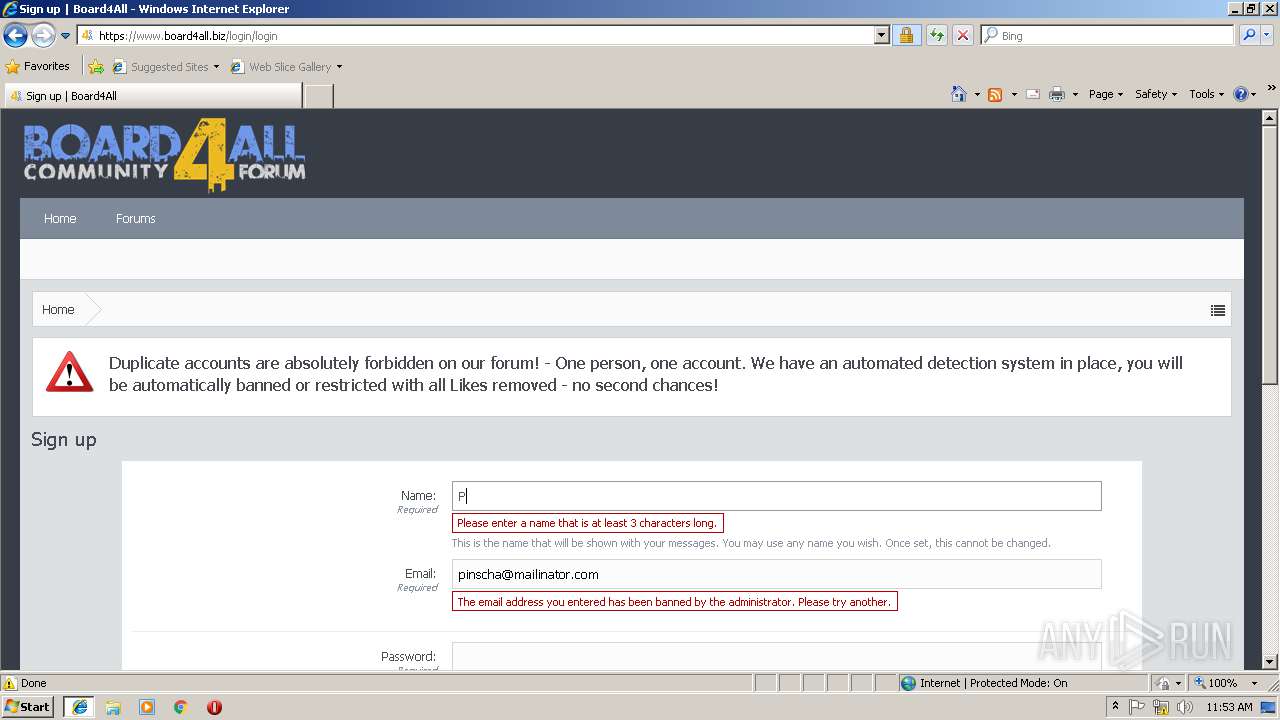Open the Page menu

click(x=1105, y=94)
